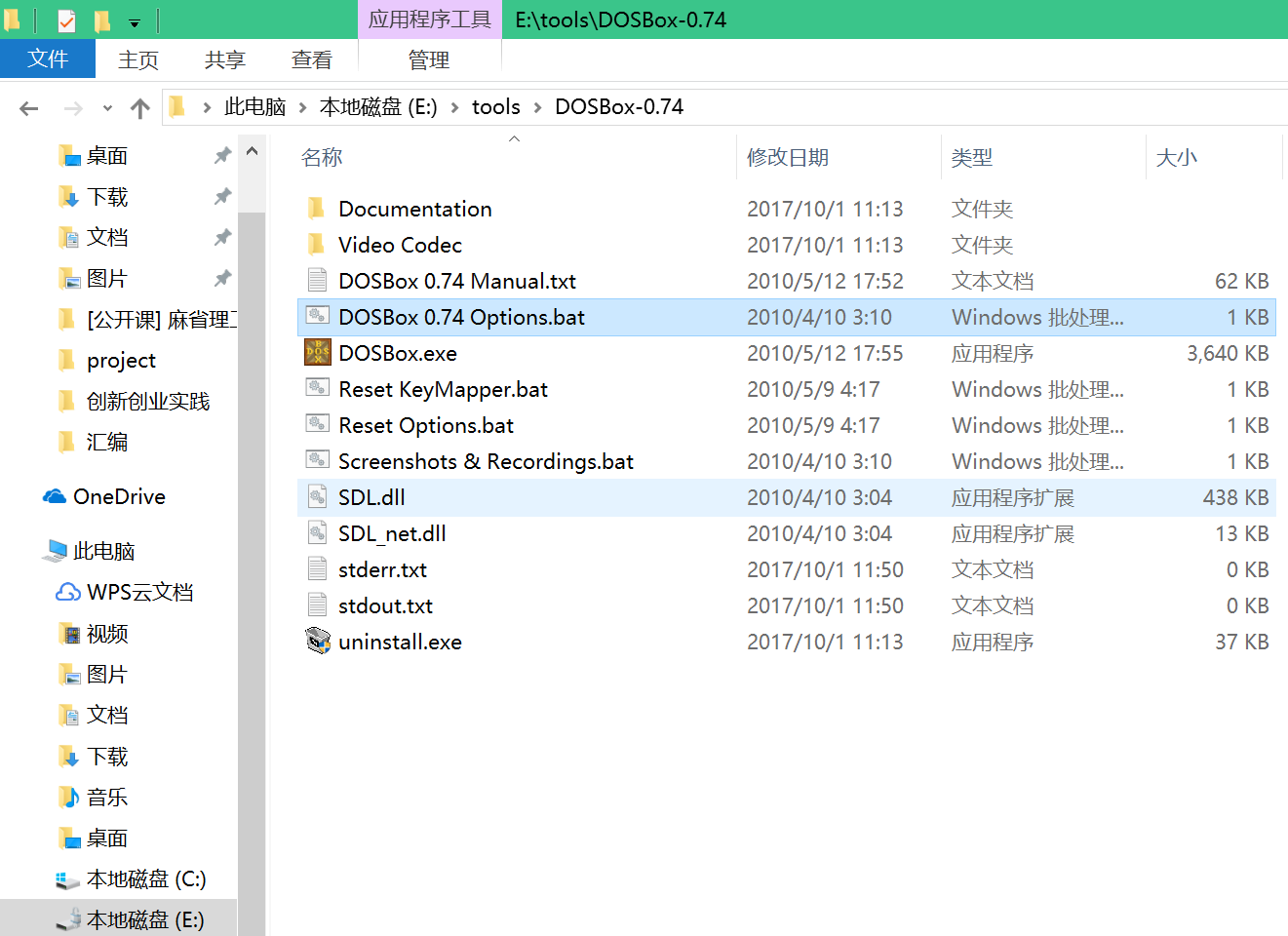This screenshot has height=936, width=1288.
Task: Expand the chevron after tools in address bar
Action: coord(537,107)
